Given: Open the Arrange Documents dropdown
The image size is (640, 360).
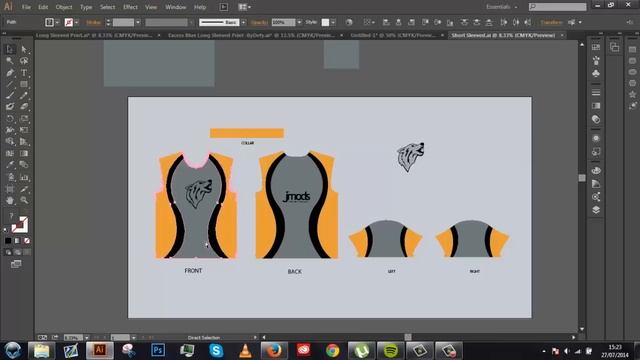Looking at the screenshot, I should point(244,7).
